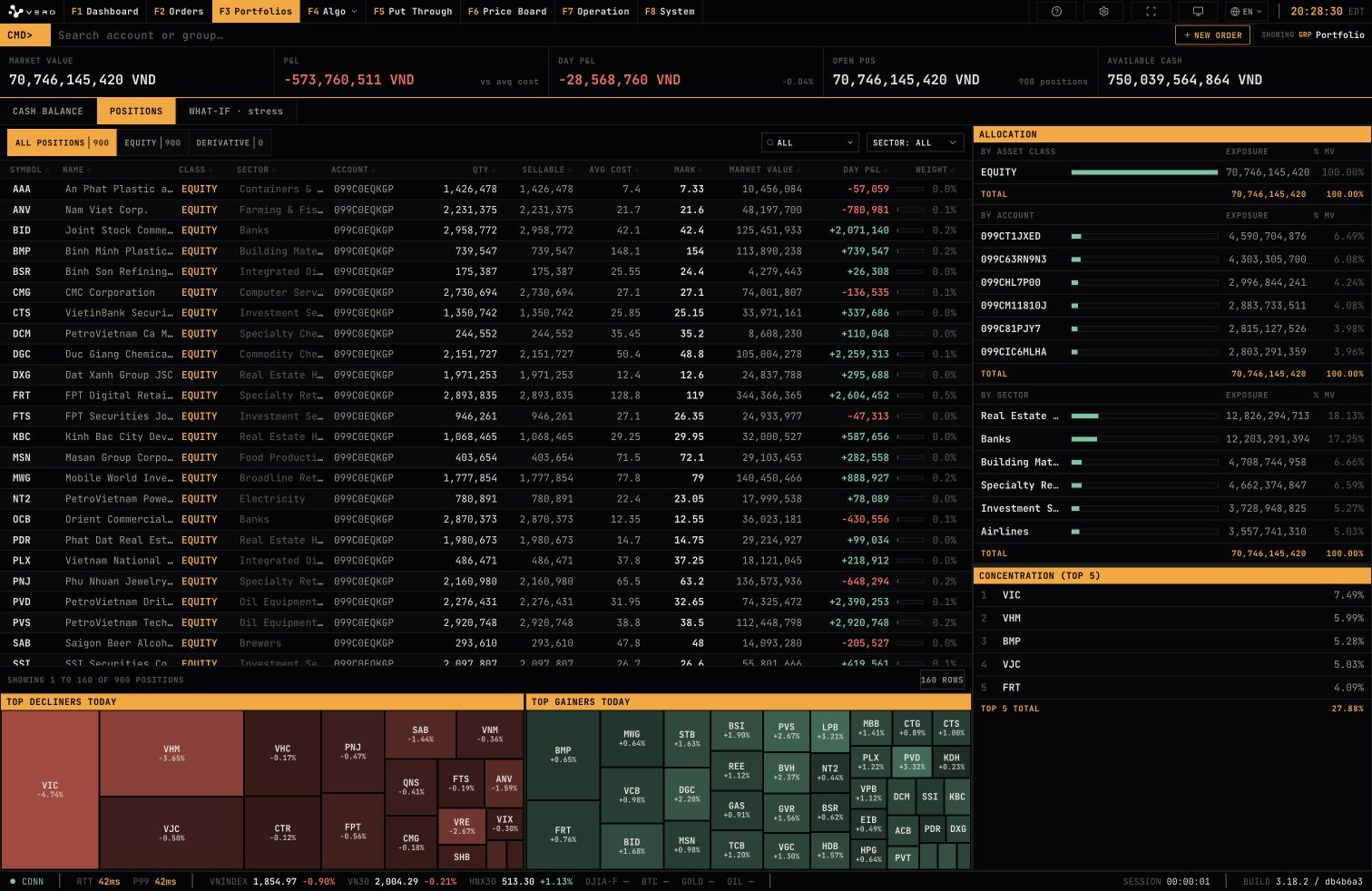Expand the F4 Algo menu chevron
Viewport: 1372px width, 891px height.
click(x=354, y=12)
